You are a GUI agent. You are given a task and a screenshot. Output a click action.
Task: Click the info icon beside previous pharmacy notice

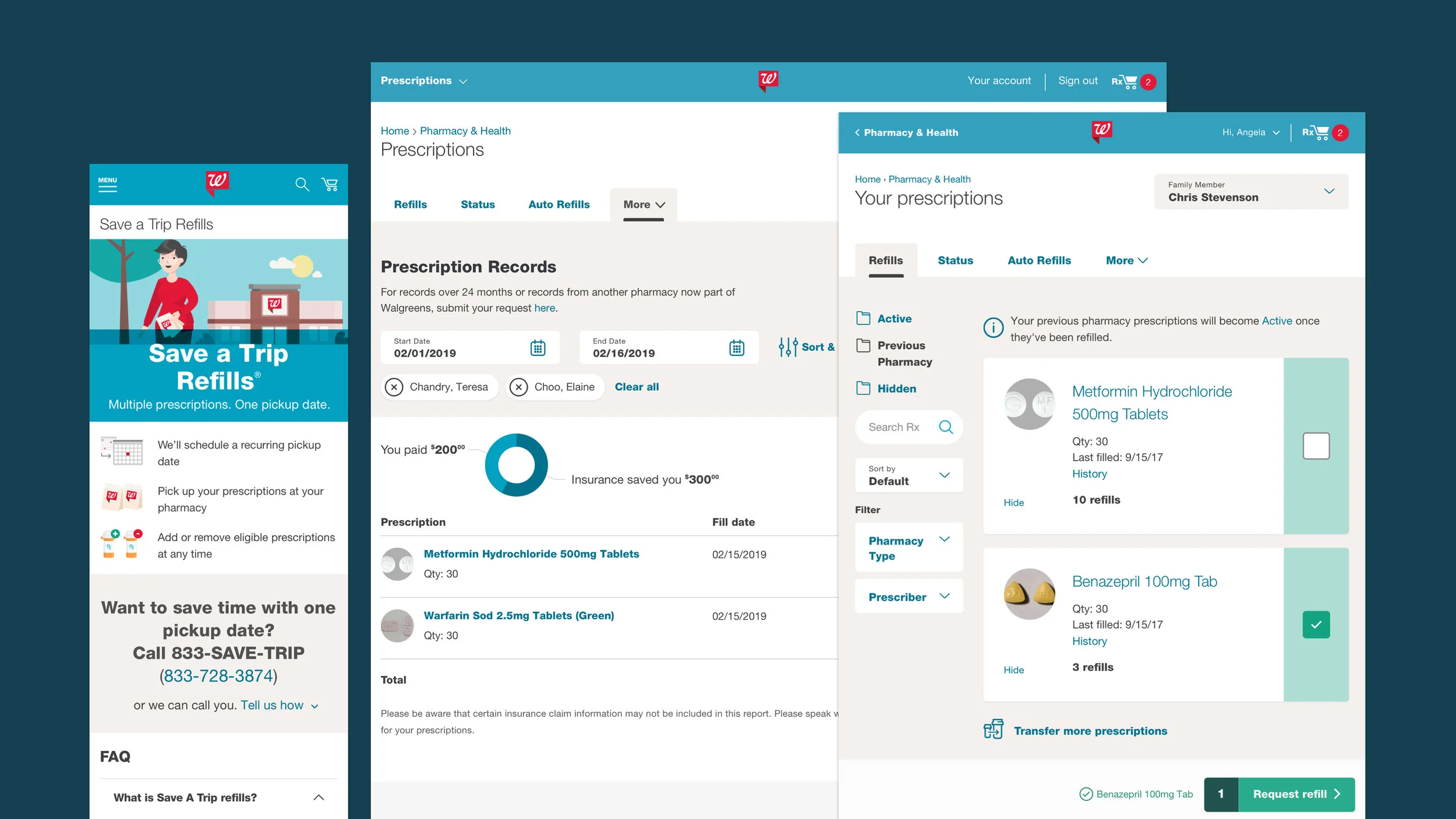pyautogui.click(x=993, y=327)
